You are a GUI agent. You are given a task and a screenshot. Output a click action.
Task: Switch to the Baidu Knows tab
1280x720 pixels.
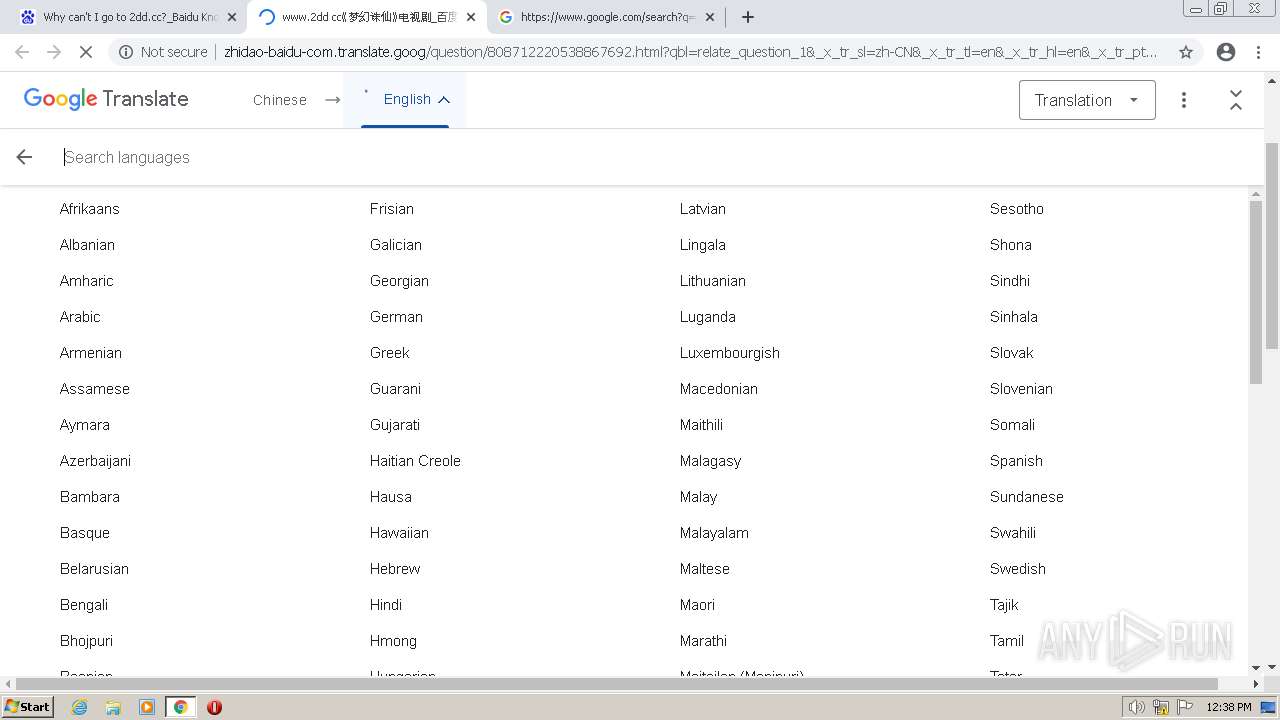coord(128,17)
